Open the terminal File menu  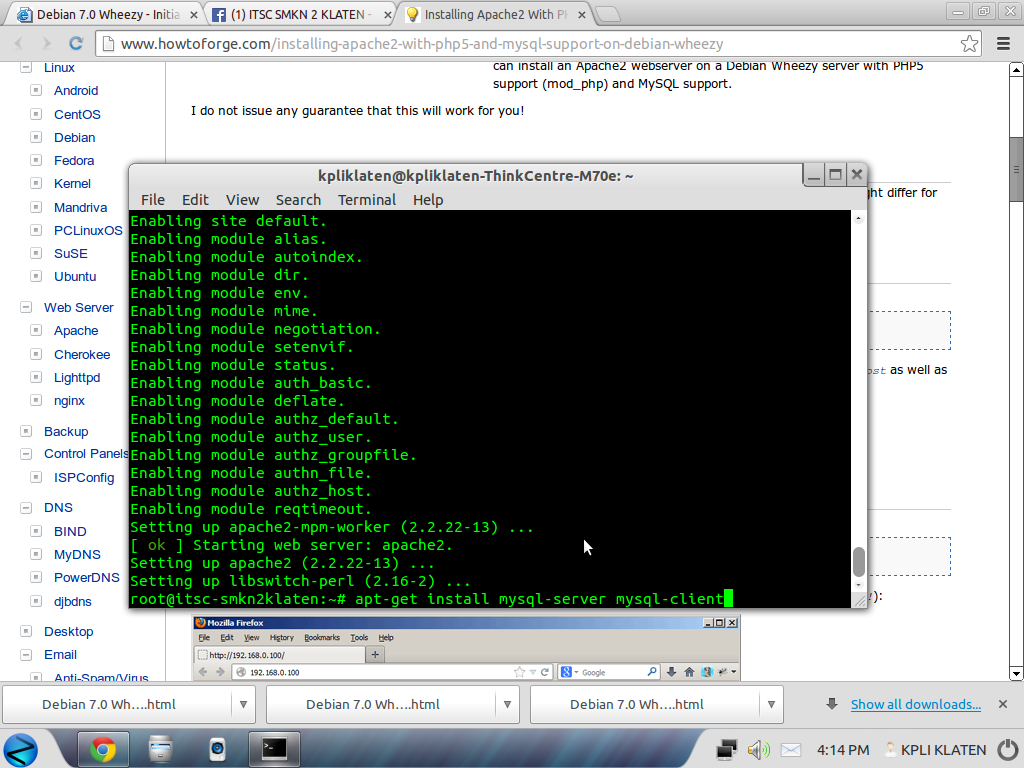click(153, 200)
